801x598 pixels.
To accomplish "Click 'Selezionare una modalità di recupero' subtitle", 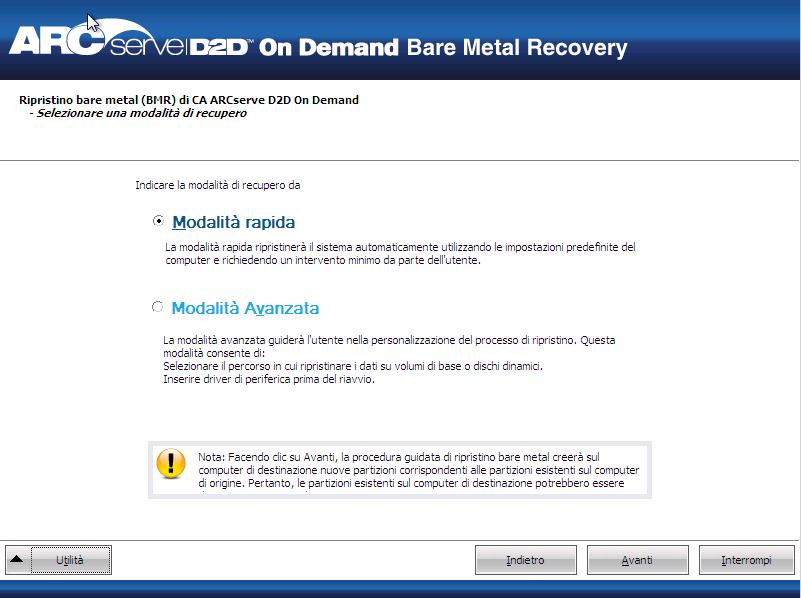I will (142, 113).
